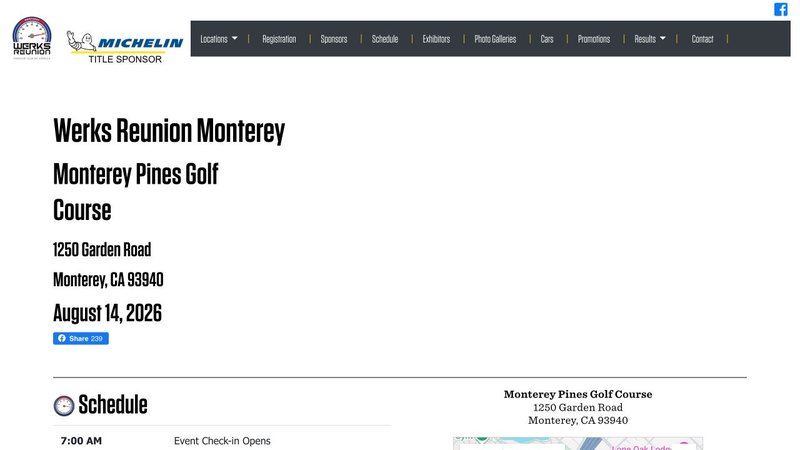The image size is (800, 450).
Task: Open the Promotions page
Action: (594, 39)
